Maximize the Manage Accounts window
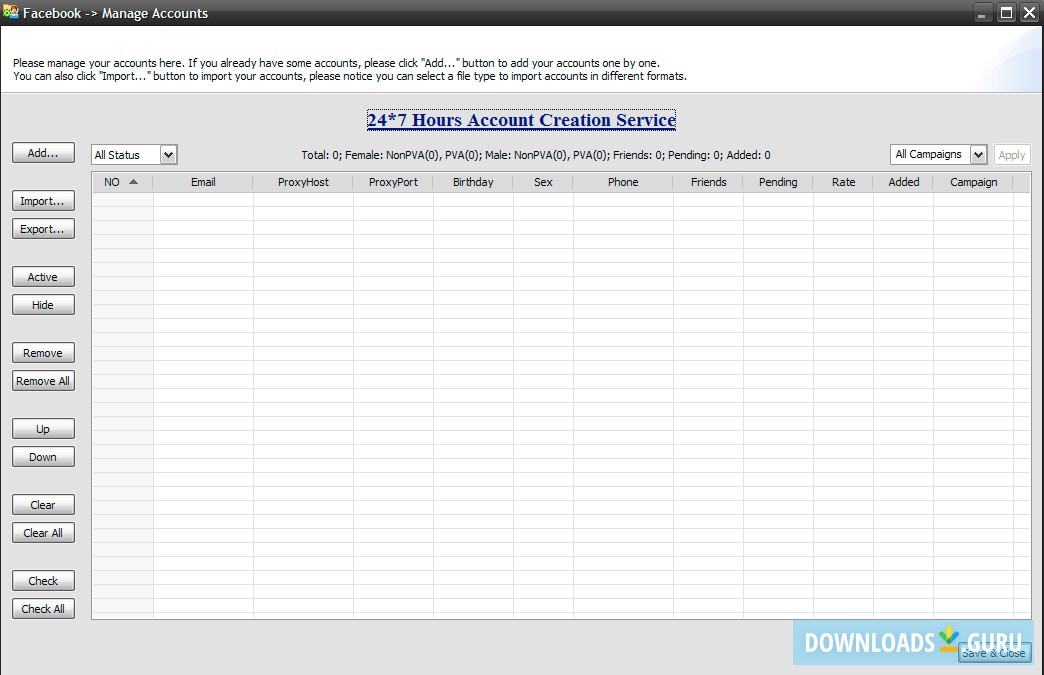Viewport: 1044px width, 675px height. tap(1007, 13)
